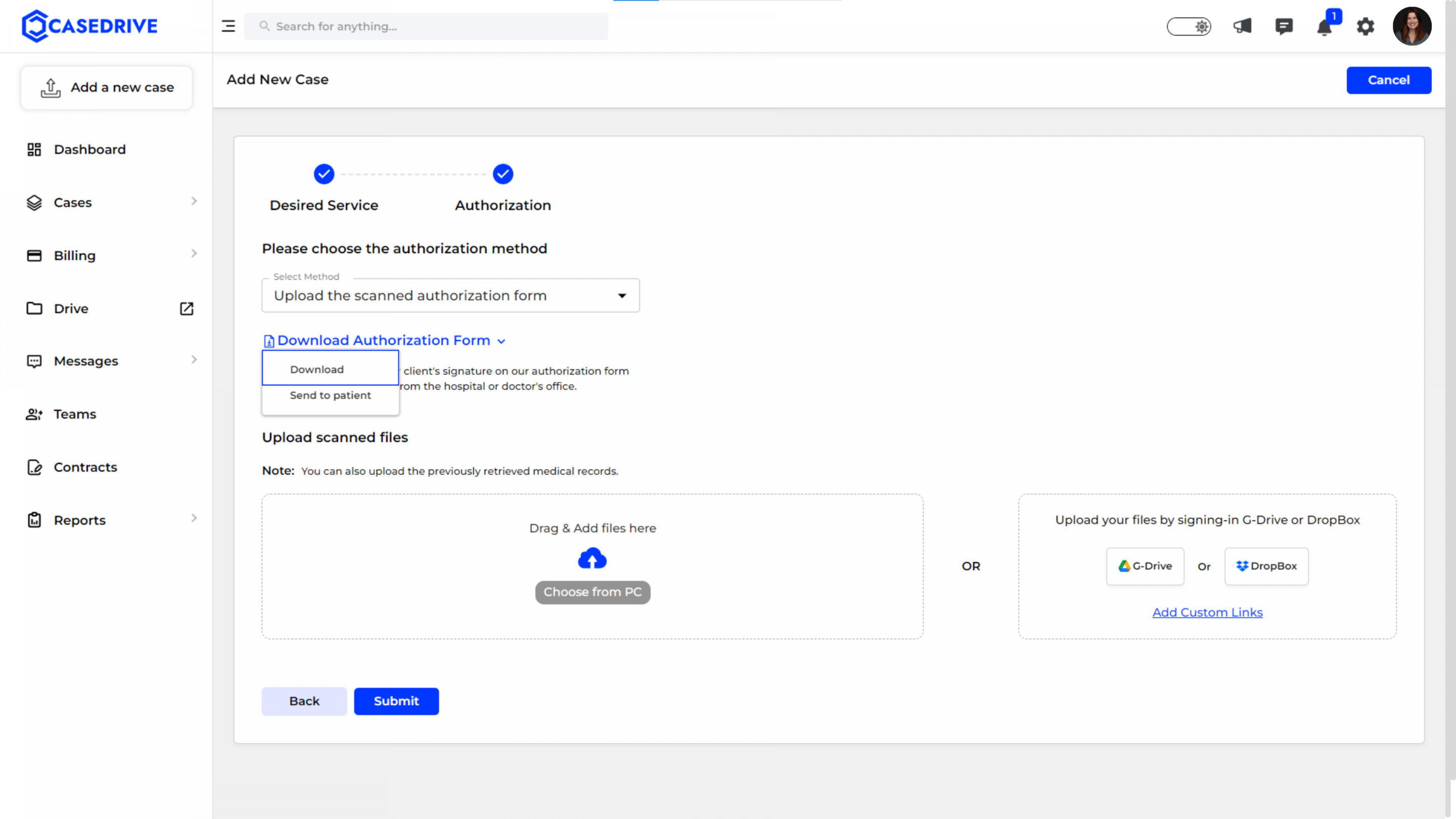1456x819 pixels.
Task: Click the Drag & Add files drop zone
Action: [593, 567]
